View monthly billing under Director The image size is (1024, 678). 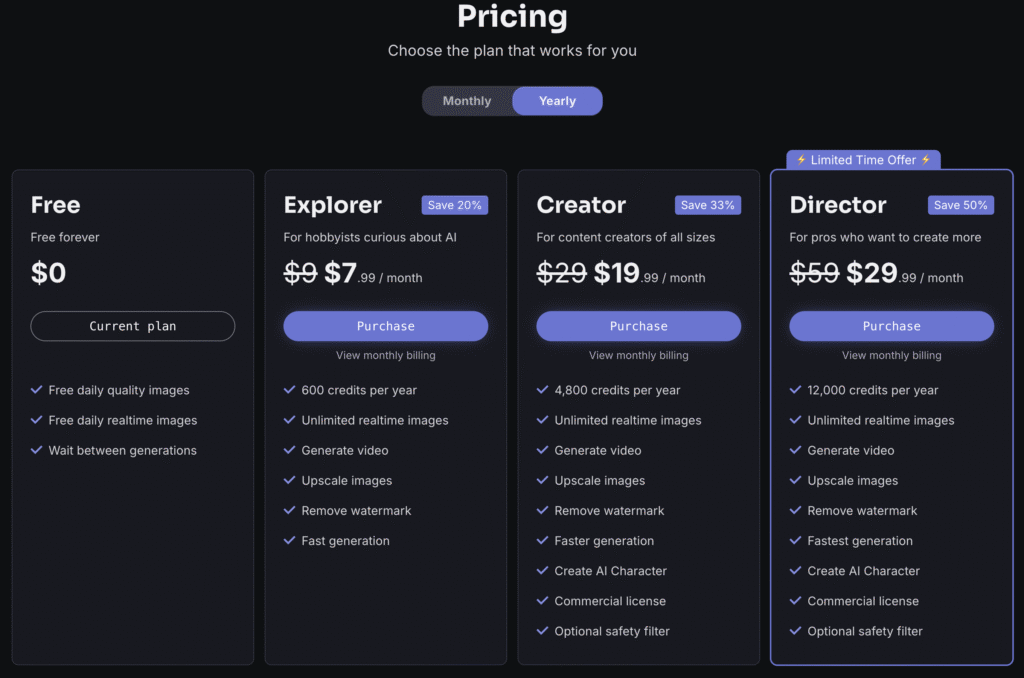coord(891,355)
